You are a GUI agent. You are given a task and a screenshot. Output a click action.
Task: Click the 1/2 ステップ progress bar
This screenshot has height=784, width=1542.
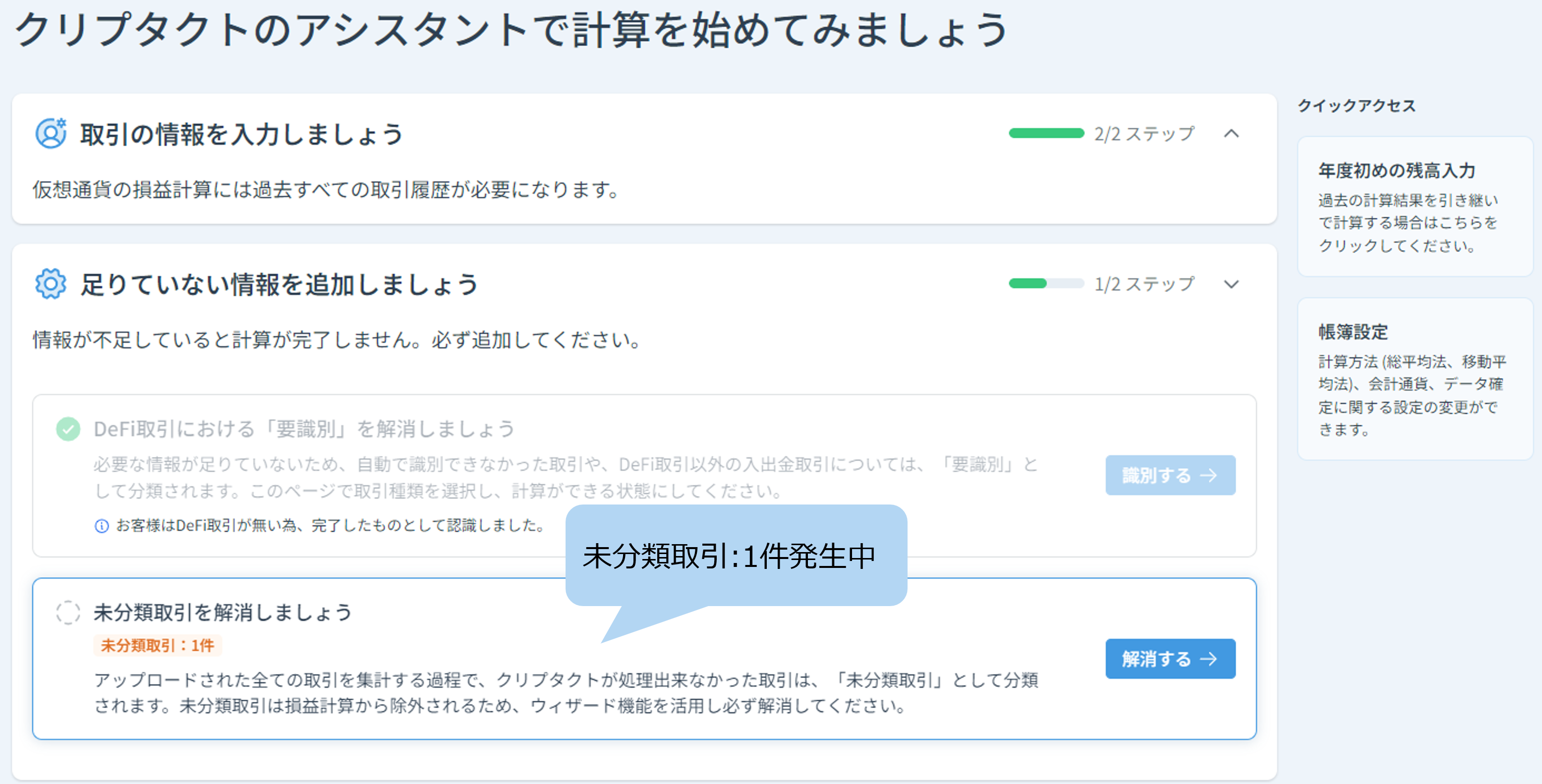tap(1046, 283)
